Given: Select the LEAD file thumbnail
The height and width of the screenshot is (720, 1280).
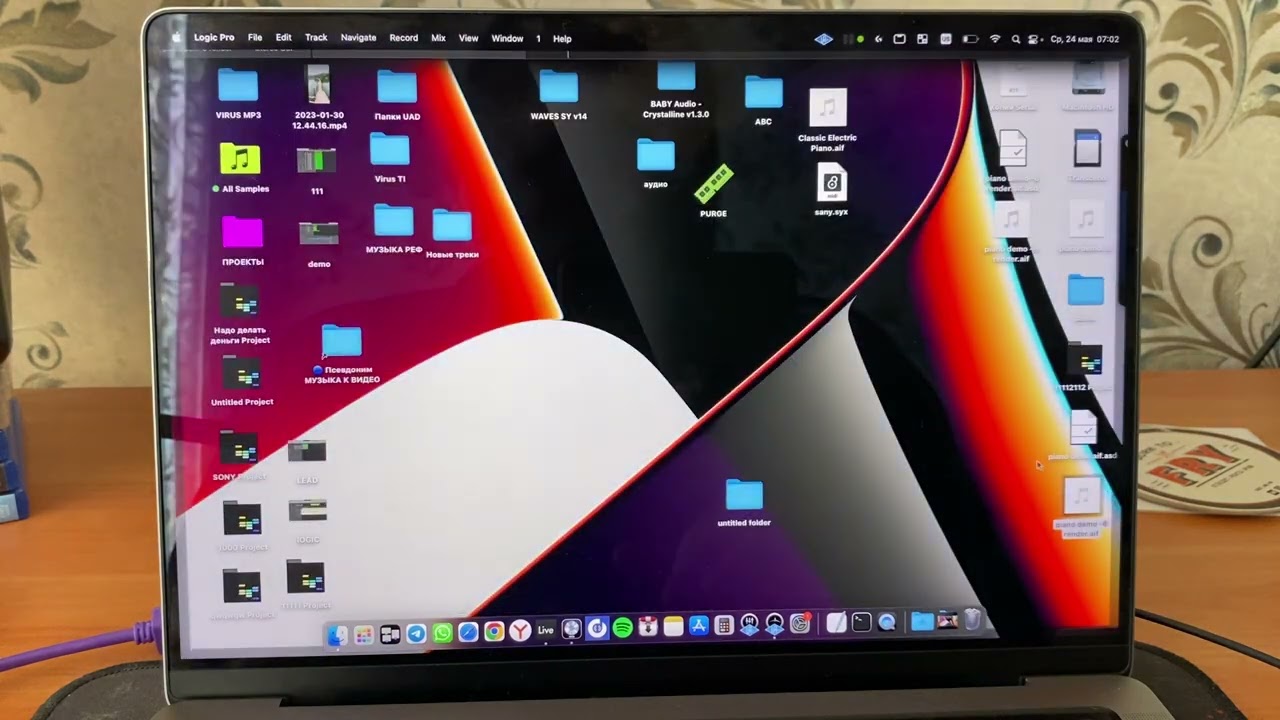Looking at the screenshot, I should point(307,461).
